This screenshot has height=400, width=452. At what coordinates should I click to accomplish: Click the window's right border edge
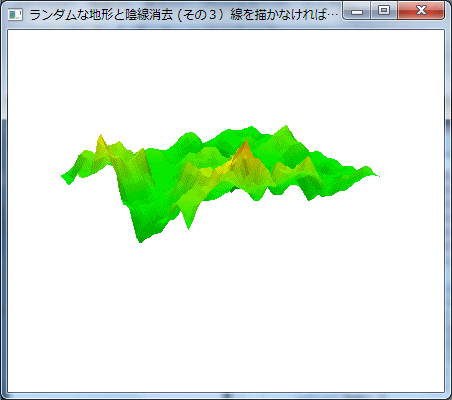click(x=448, y=213)
